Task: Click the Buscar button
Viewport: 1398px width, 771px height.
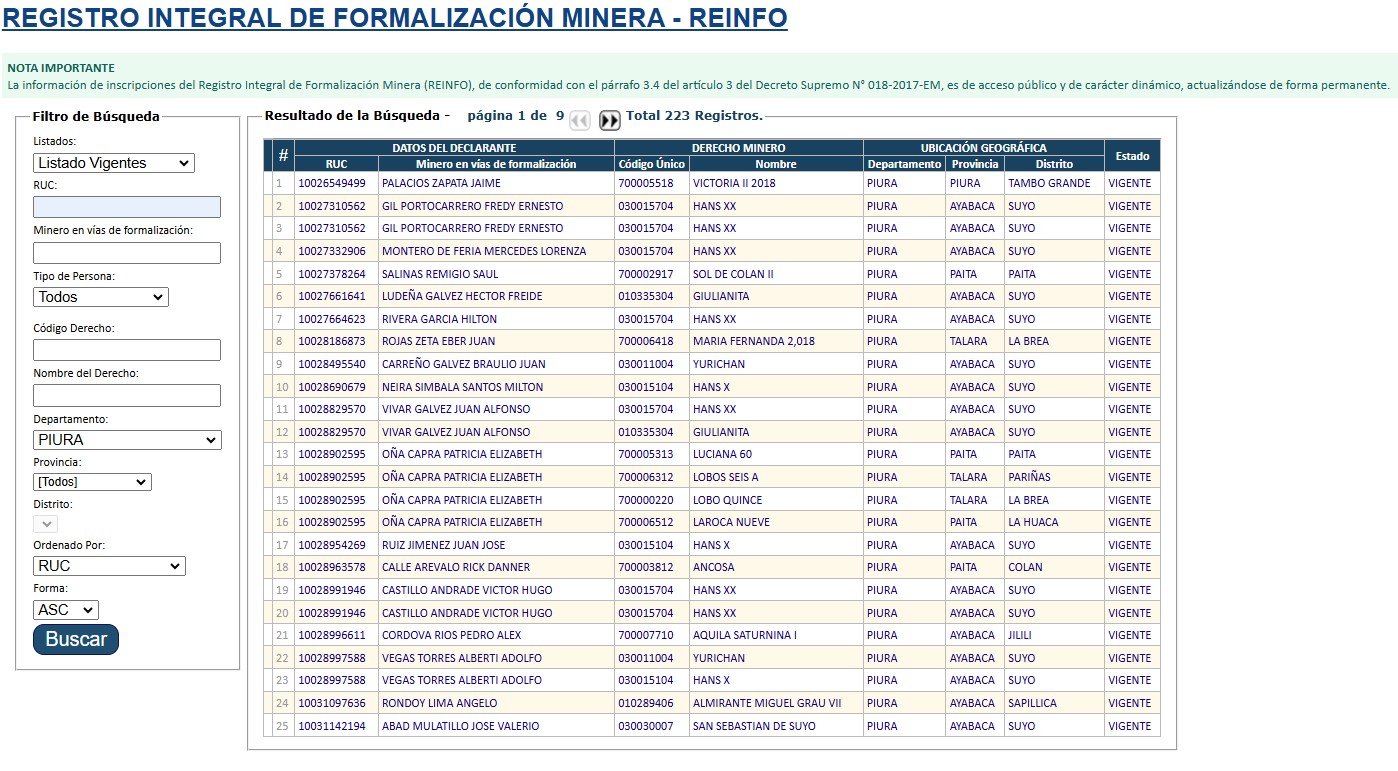Action: (76, 640)
